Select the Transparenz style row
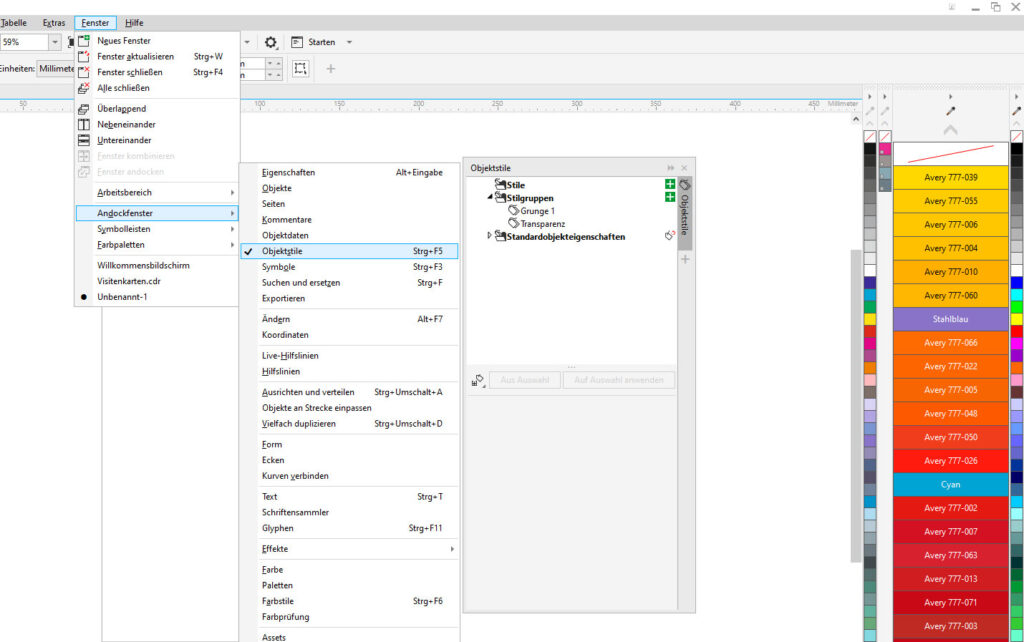Viewport: 1024px width, 642px height. pyautogui.click(x=542, y=223)
